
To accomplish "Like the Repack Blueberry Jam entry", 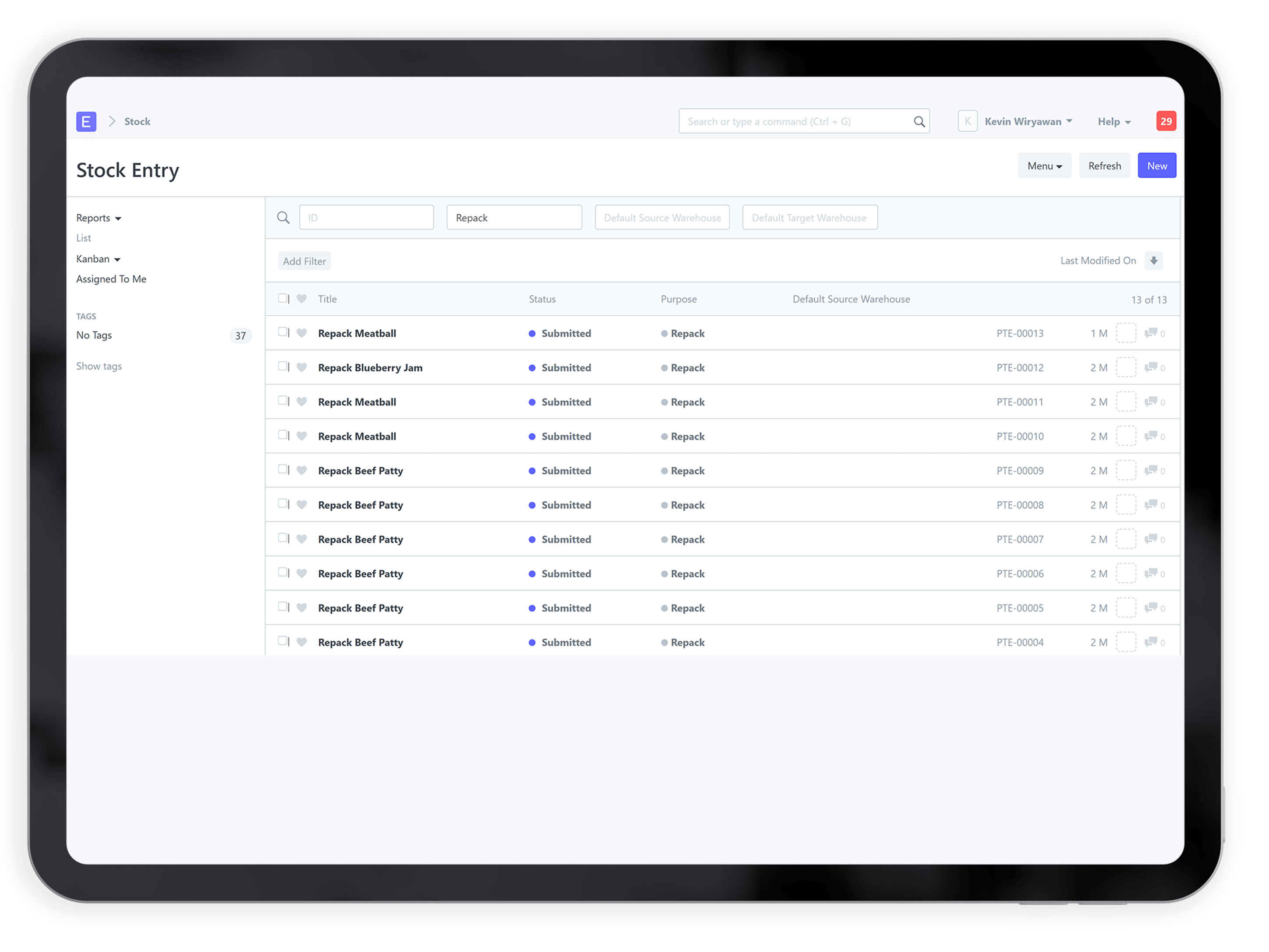I will [x=302, y=367].
